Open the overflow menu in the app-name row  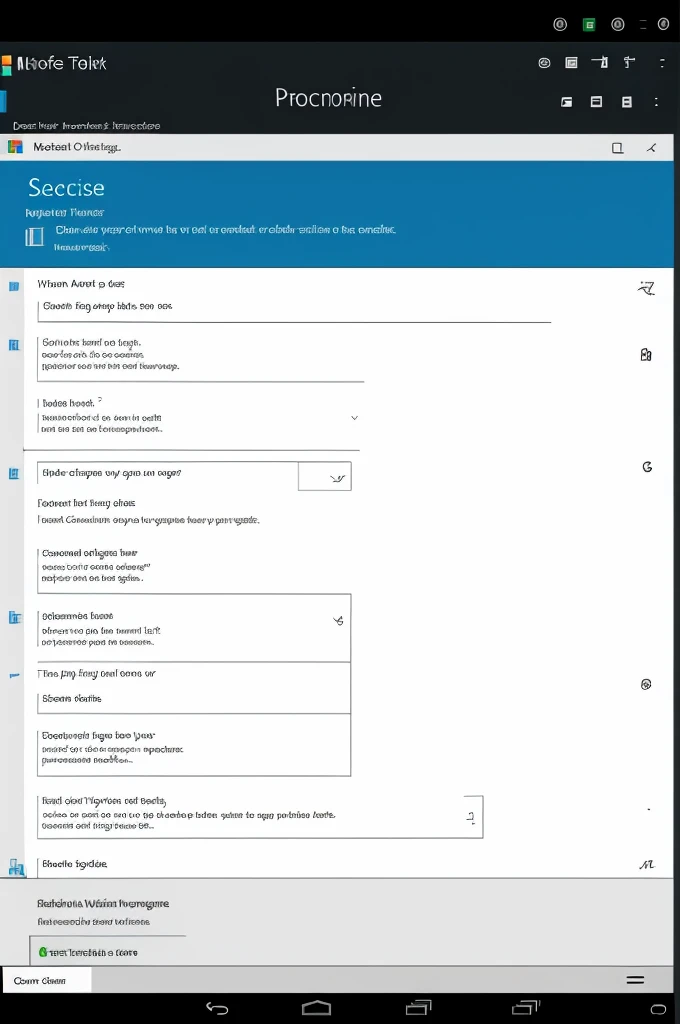click(x=662, y=63)
